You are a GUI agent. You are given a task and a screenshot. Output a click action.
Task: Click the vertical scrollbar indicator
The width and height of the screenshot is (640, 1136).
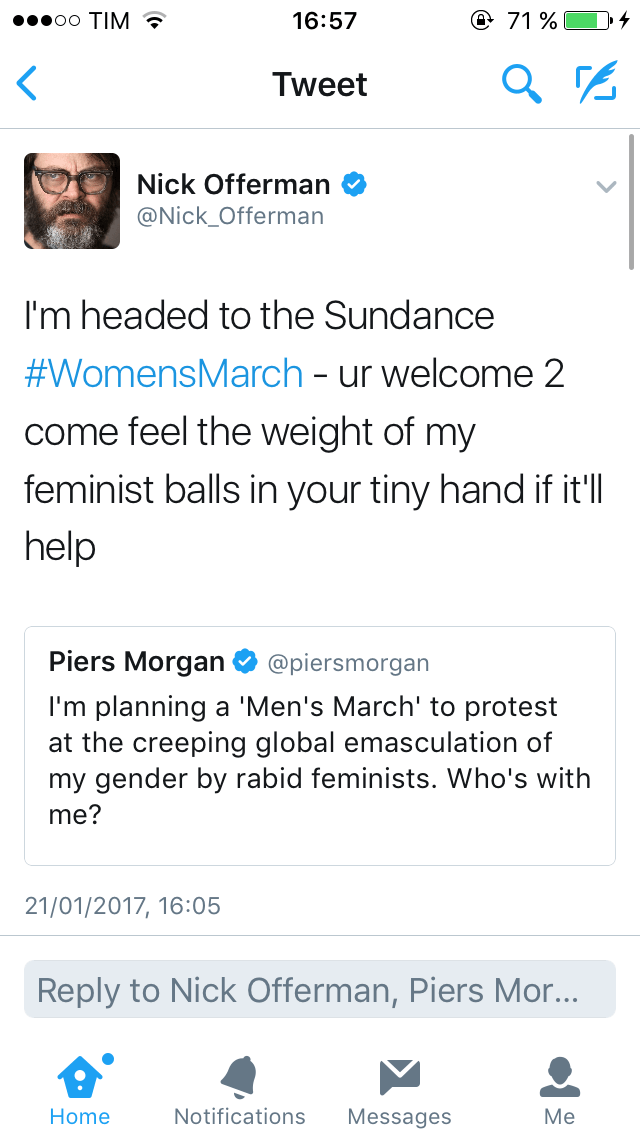pos(631,202)
